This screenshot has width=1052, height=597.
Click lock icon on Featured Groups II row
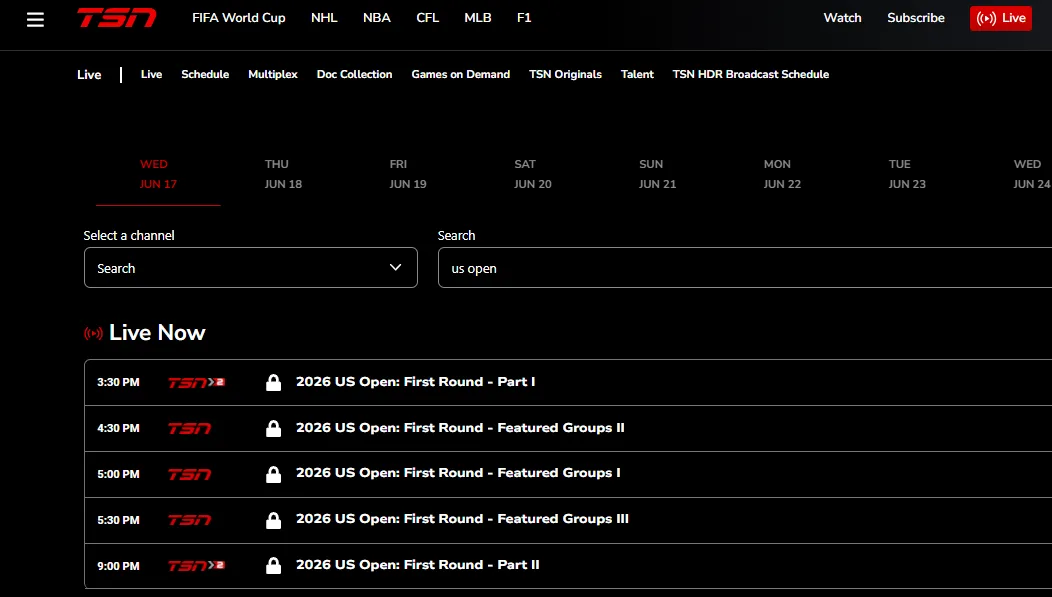pyautogui.click(x=273, y=428)
